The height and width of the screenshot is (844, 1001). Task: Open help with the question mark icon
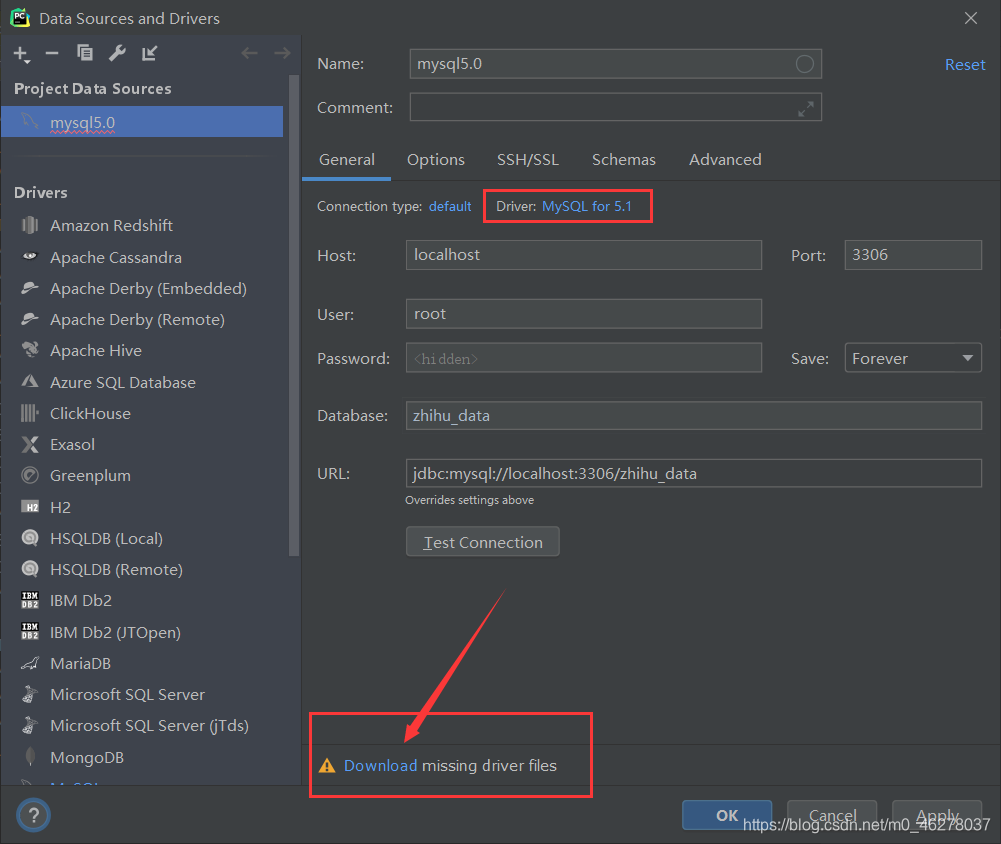point(33,815)
